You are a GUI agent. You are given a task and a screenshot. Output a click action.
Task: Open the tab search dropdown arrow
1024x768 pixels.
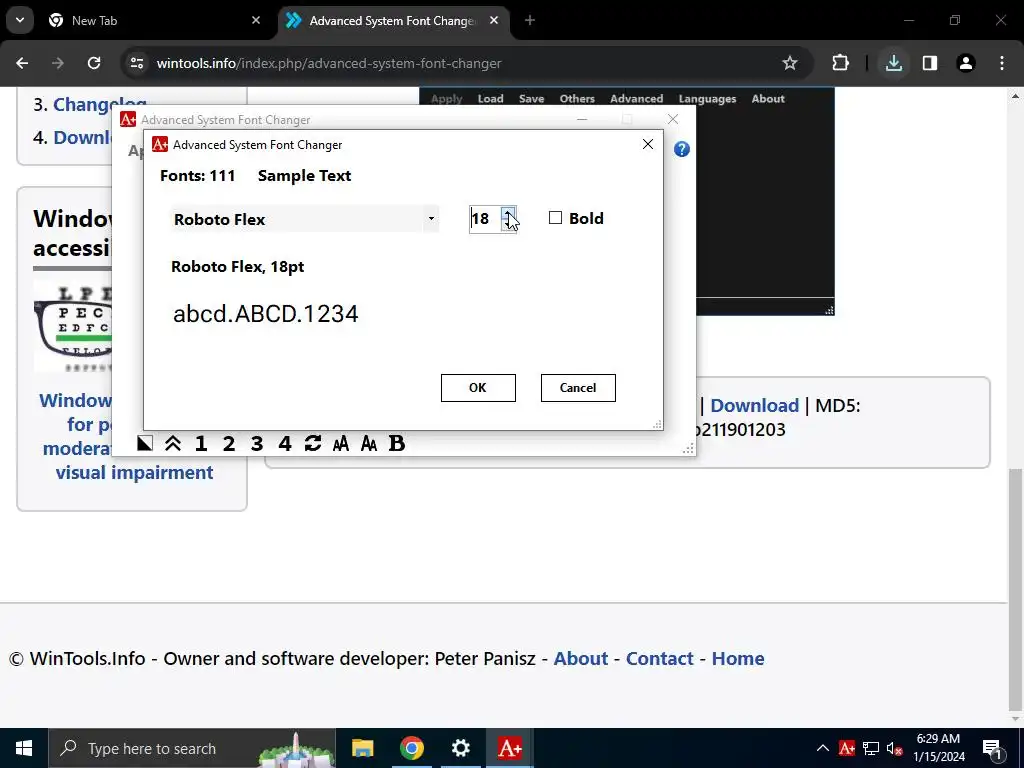(x=20, y=20)
